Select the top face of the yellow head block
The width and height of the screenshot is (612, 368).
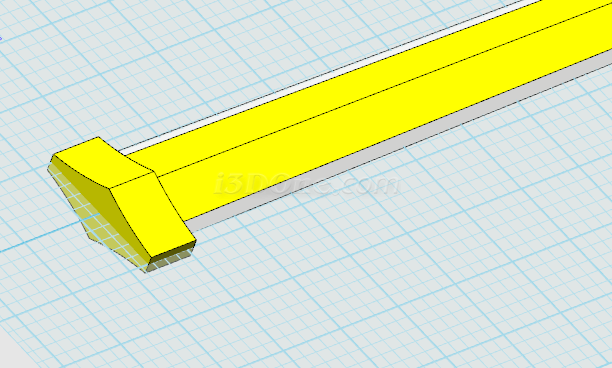coord(103,163)
